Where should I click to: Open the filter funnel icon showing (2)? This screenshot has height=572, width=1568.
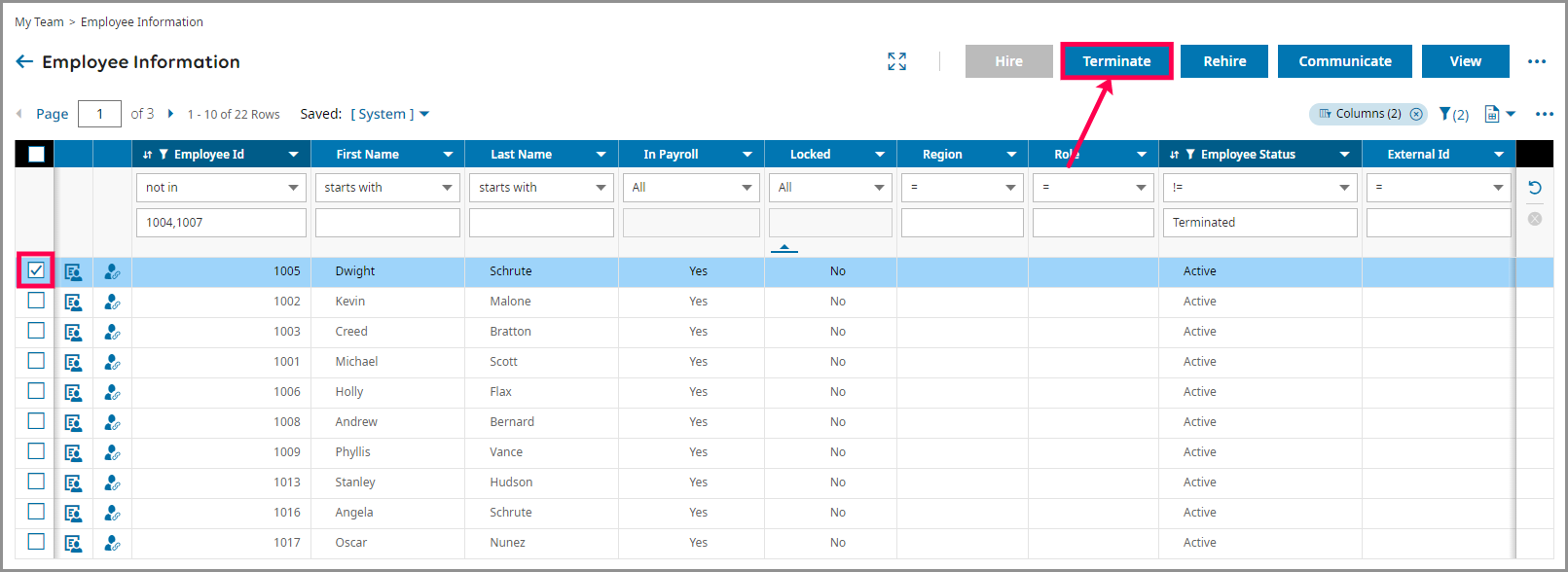coord(1453,114)
